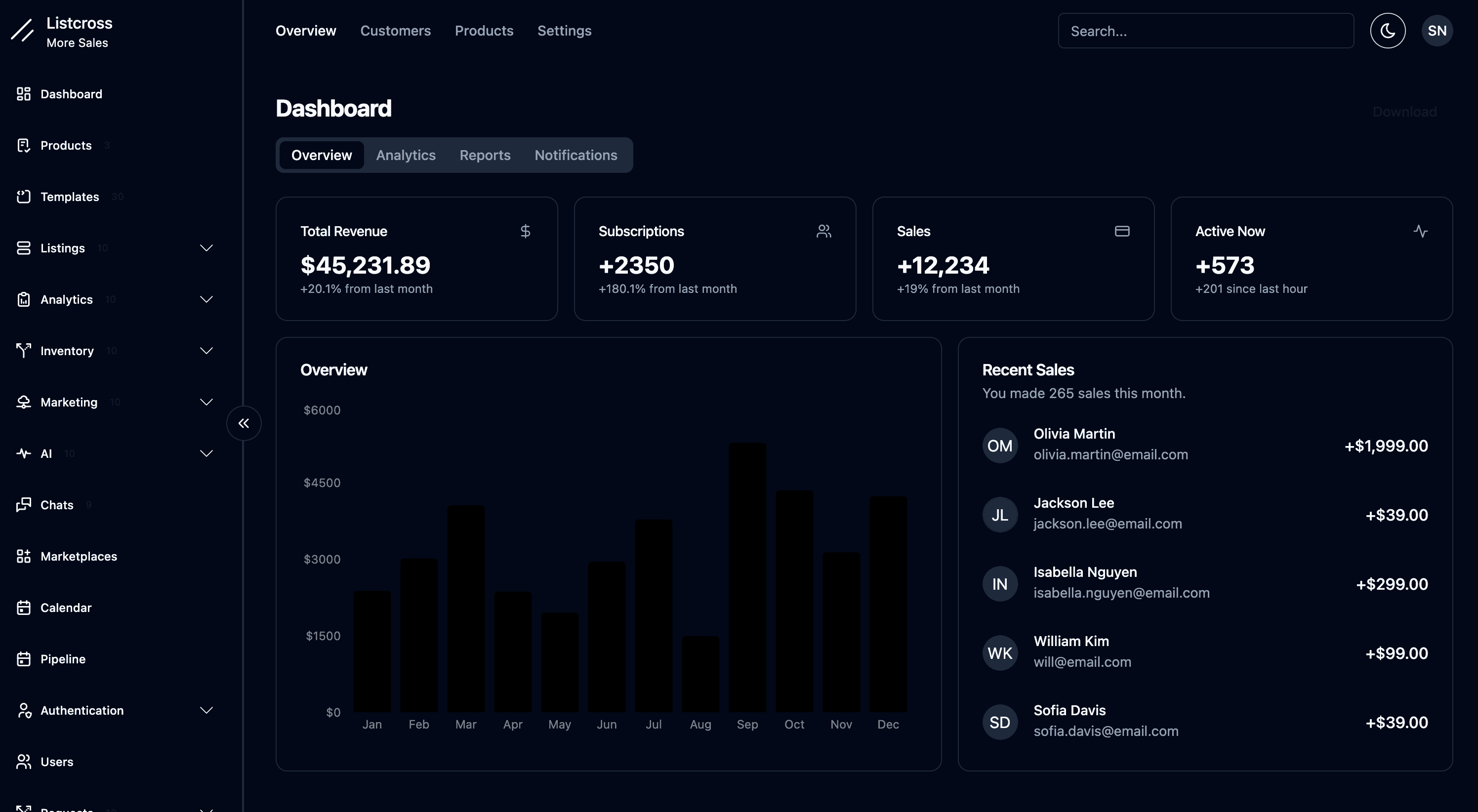Click the Users icon in sidebar

pyautogui.click(x=24, y=762)
